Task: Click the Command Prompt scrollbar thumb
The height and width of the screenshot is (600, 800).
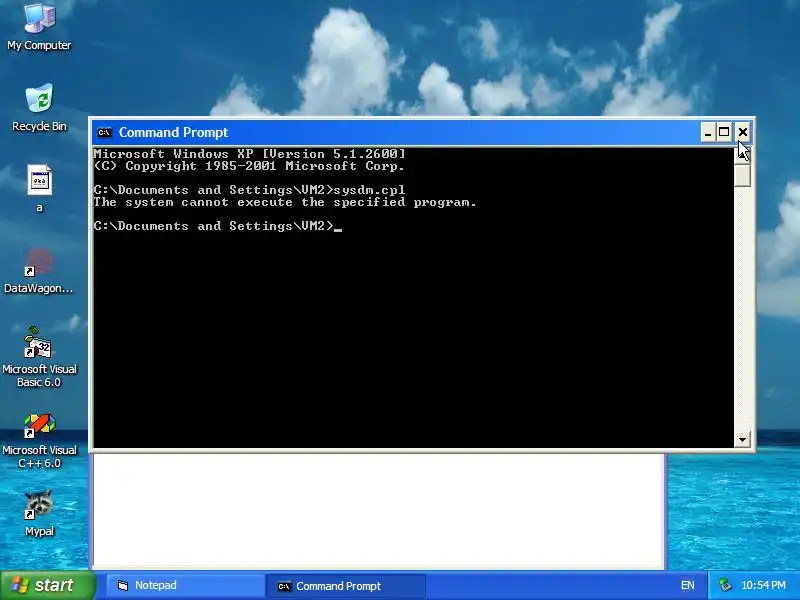Action: point(742,175)
